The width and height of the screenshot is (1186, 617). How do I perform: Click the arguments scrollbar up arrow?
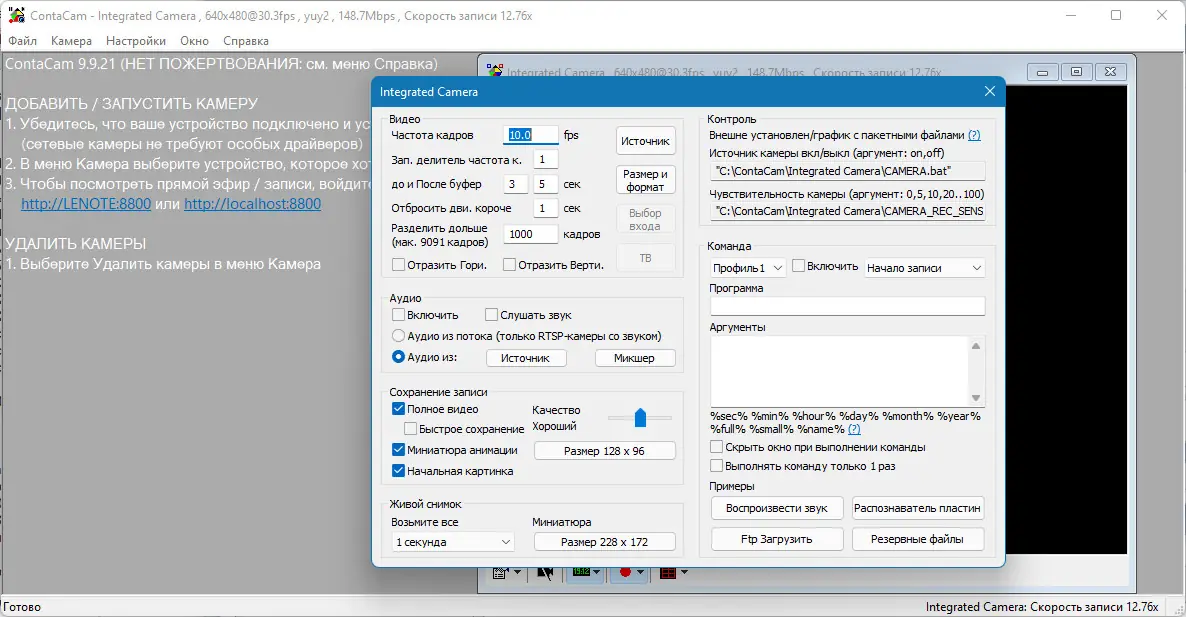(x=976, y=346)
